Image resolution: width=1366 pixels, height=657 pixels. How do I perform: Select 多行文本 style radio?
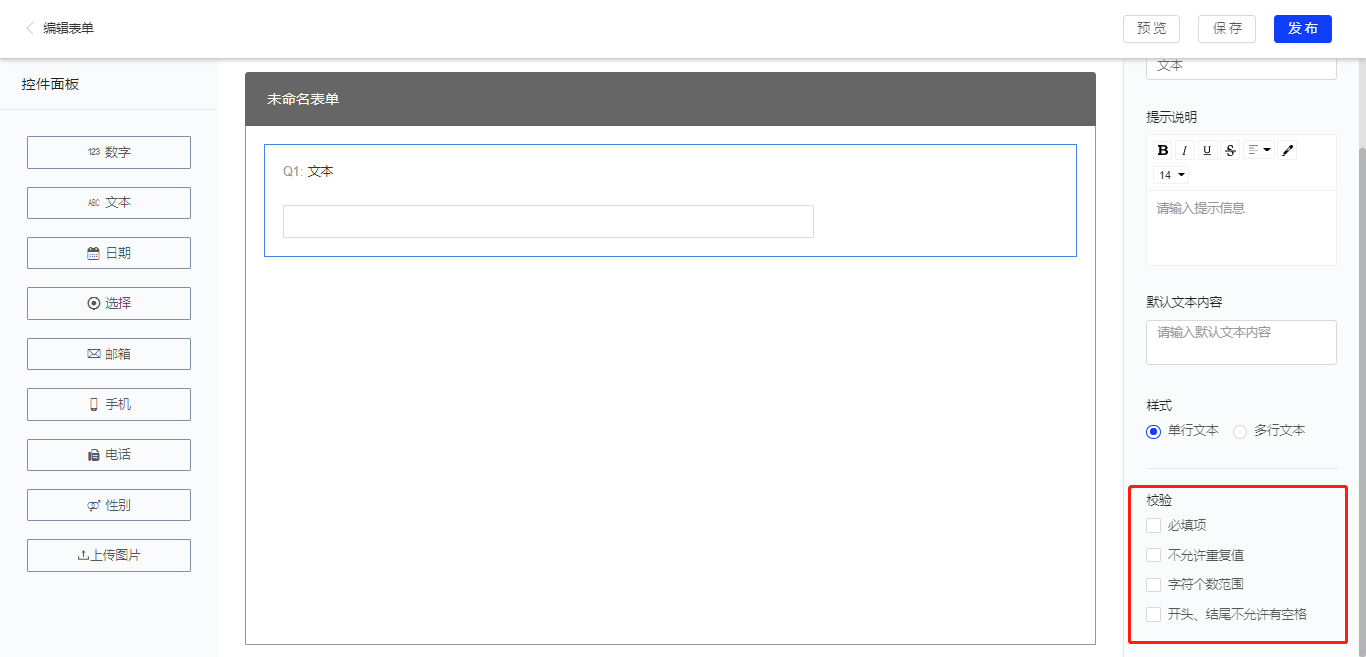[x=1240, y=431]
